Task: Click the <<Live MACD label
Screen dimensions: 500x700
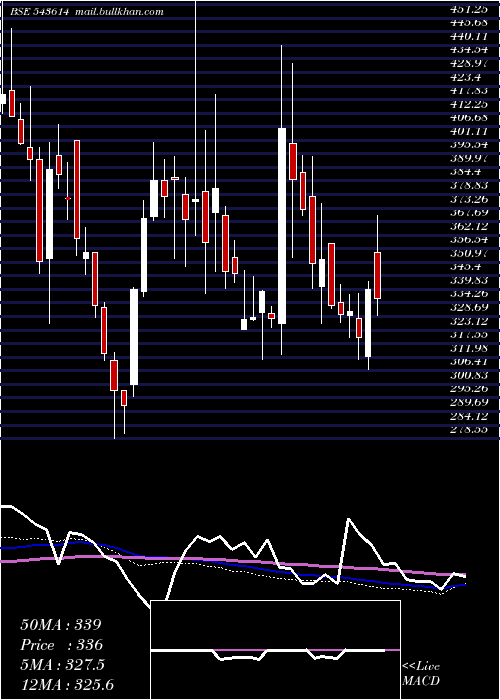Action: (x=421, y=674)
